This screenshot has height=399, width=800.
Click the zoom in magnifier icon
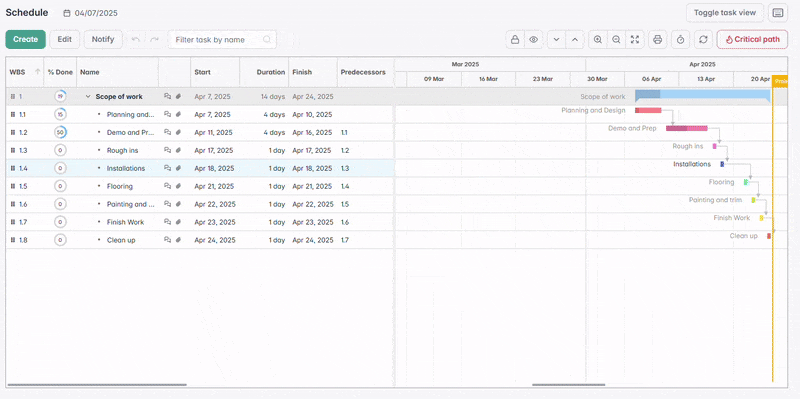pyautogui.click(x=598, y=39)
